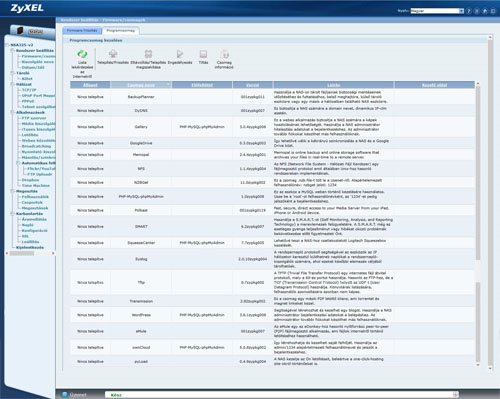Click the Tiltás disable icon
The height and width of the screenshot is (399, 500).
point(203,54)
